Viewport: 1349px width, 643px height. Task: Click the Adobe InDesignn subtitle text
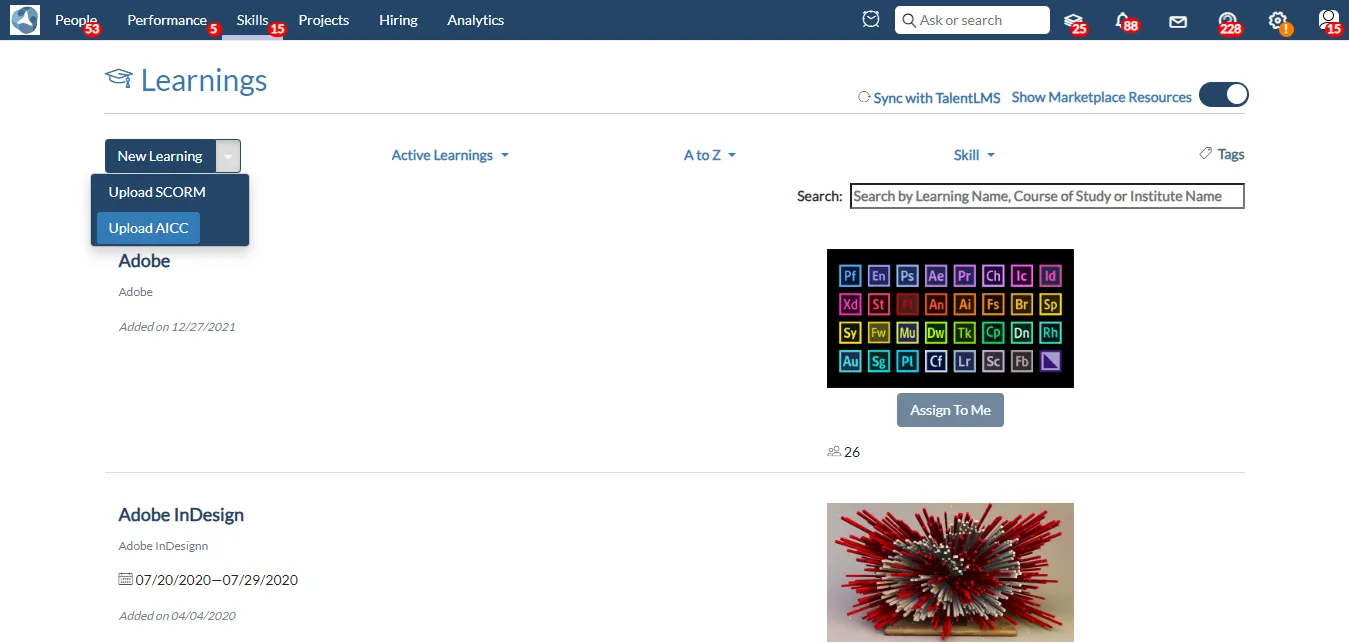(163, 546)
